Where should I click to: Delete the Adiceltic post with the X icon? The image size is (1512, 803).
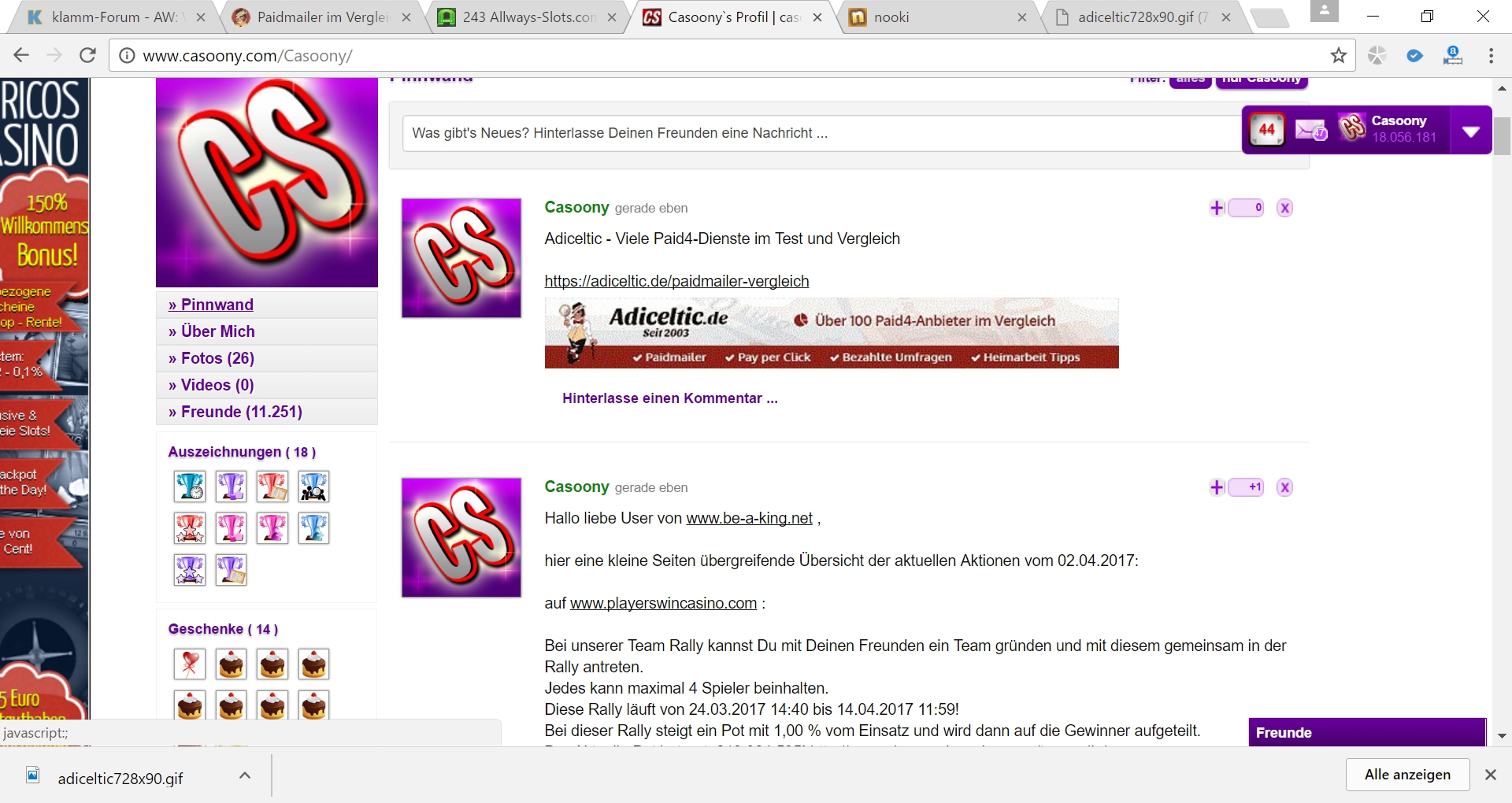point(1284,208)
